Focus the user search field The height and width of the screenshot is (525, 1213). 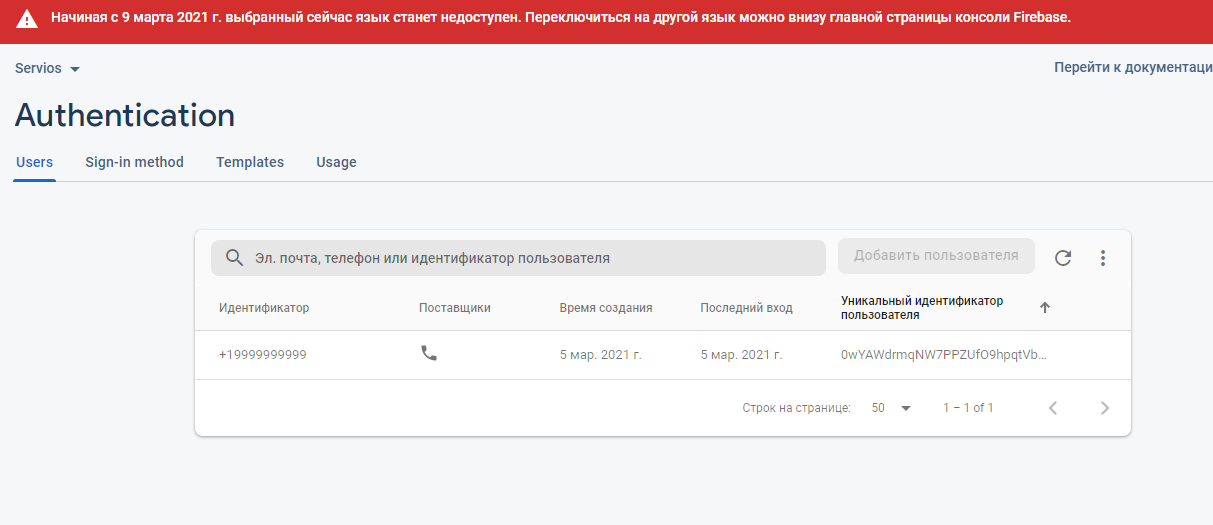point(518,258)
